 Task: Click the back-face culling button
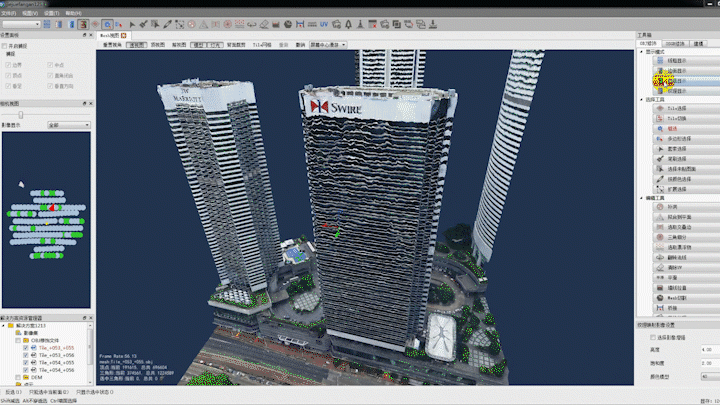point(236,45)
